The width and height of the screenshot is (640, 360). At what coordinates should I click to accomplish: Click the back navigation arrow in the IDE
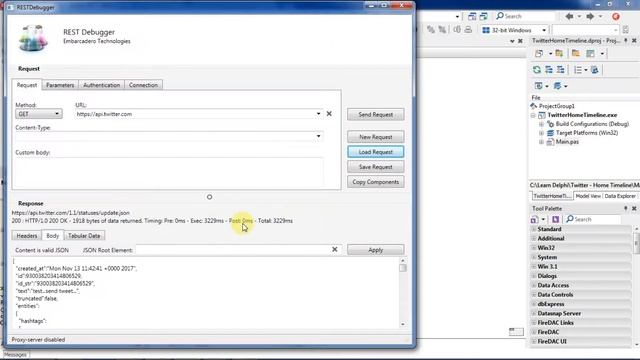point(569,16)
